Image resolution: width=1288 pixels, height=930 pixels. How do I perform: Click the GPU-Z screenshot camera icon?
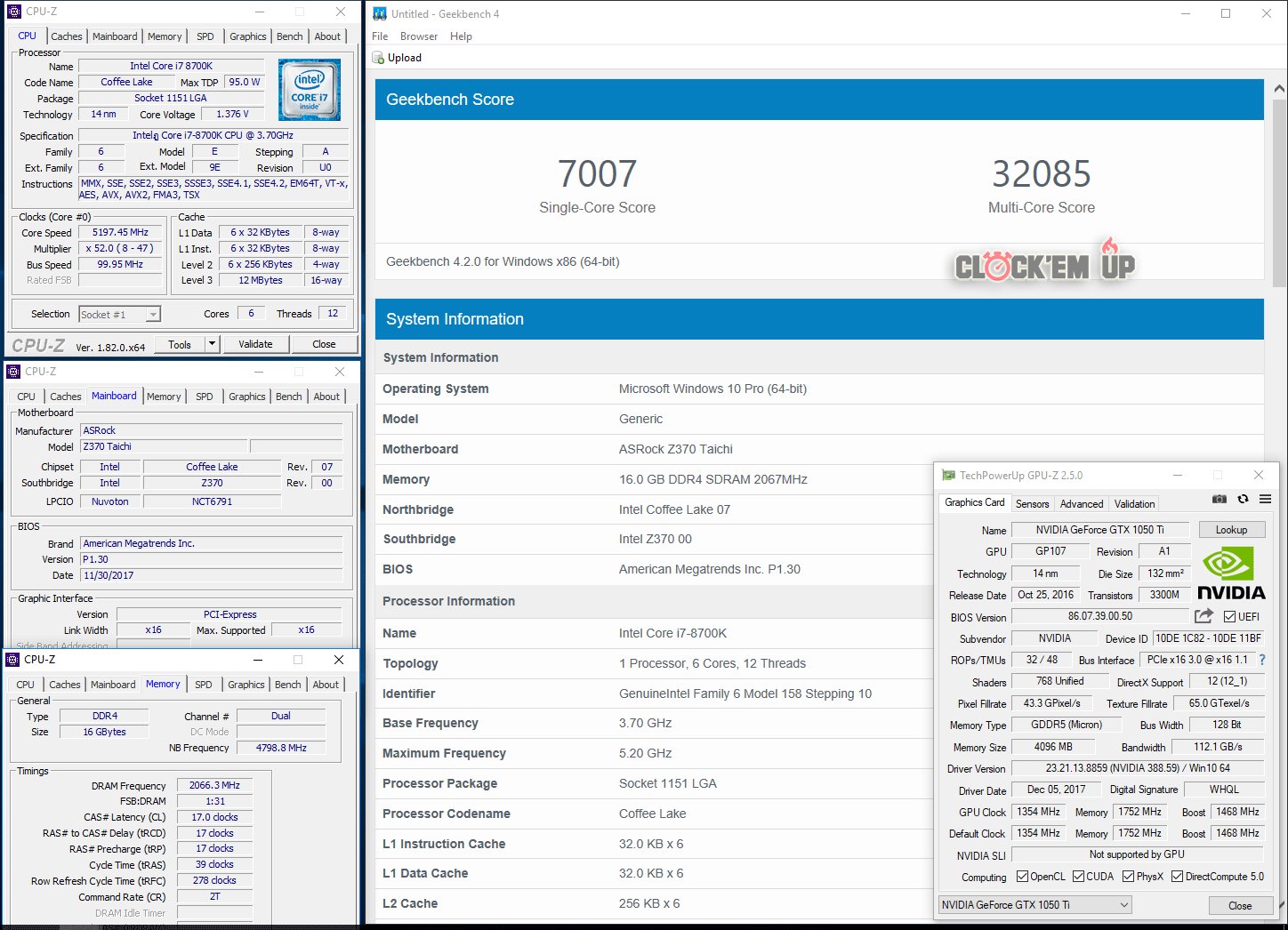pos(1220,500)
